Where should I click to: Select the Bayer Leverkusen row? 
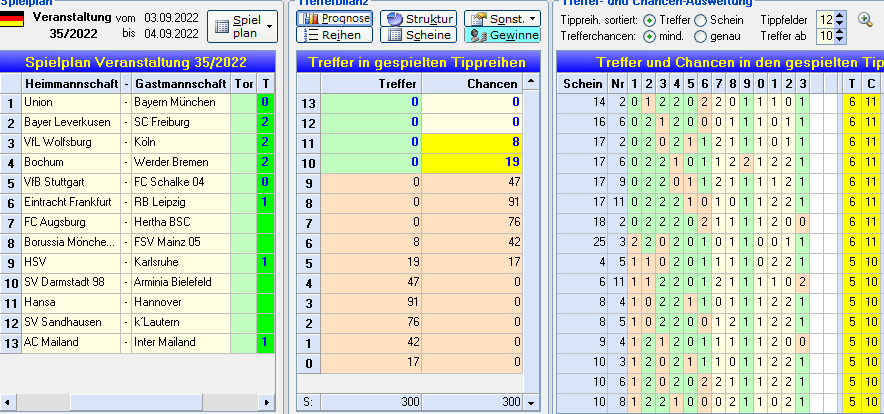click(138, 123)
